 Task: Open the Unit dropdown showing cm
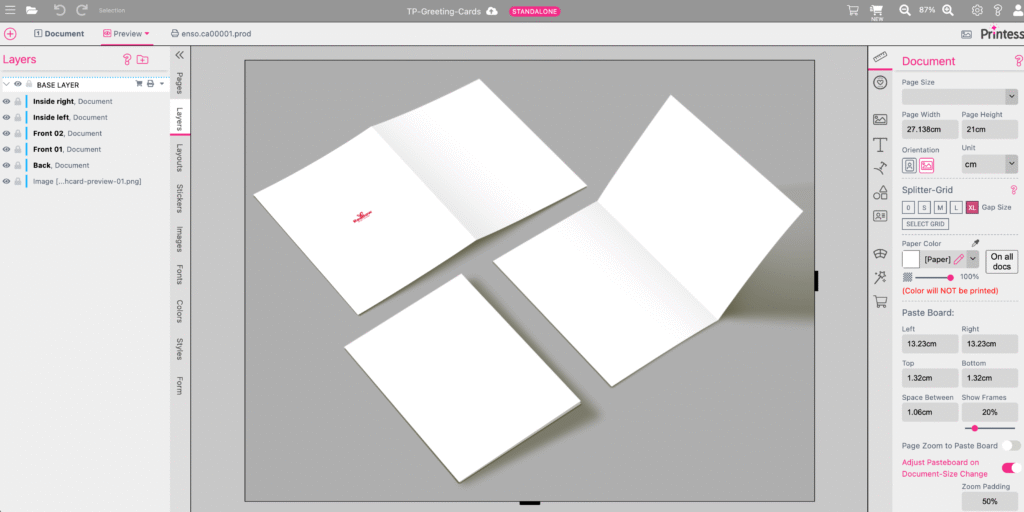989,163
